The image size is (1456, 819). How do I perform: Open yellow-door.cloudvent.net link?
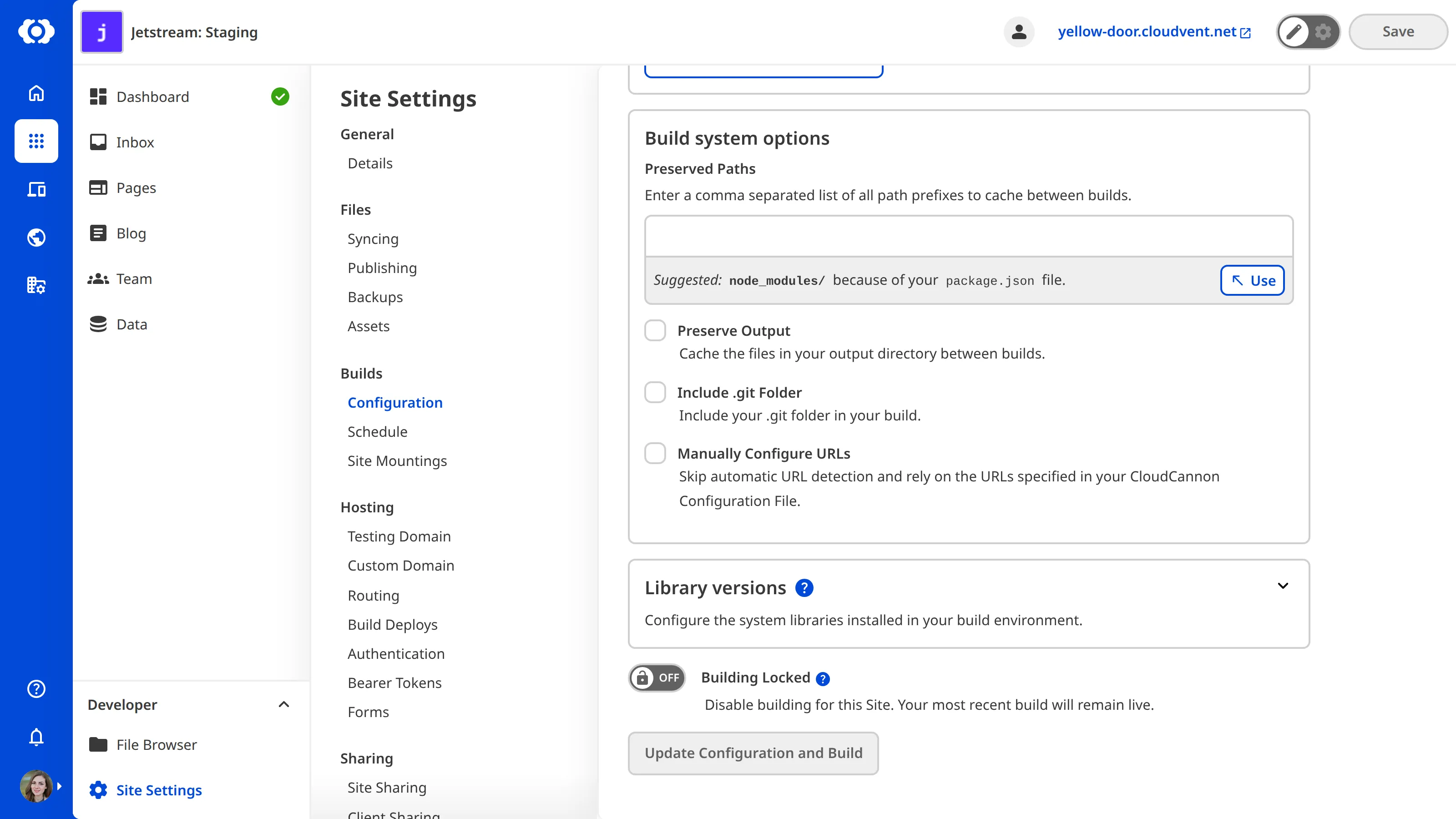(x=1155, y=32)
